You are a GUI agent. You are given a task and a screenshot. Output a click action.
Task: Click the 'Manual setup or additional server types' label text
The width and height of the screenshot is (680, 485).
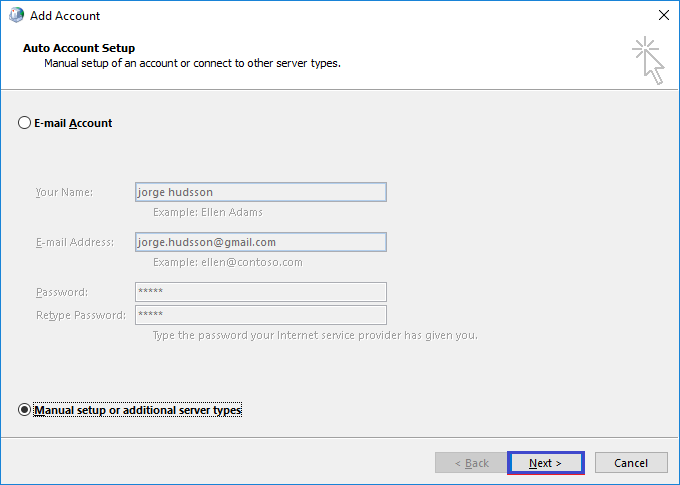pyautogui.click(x=137, y=410)
